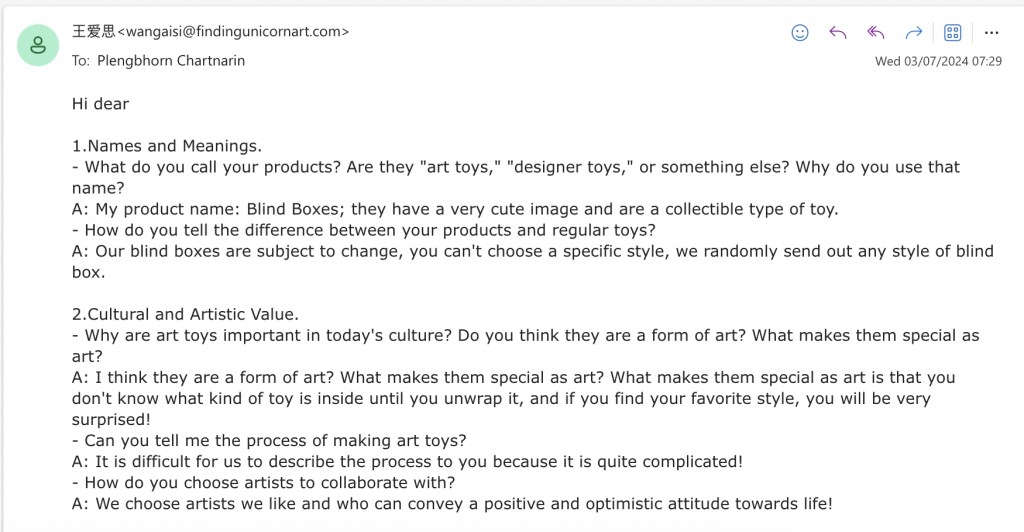This screenshot has height=532, width=1024.
Task: Click question about choosing artists to collaborate
Action: 264,482
